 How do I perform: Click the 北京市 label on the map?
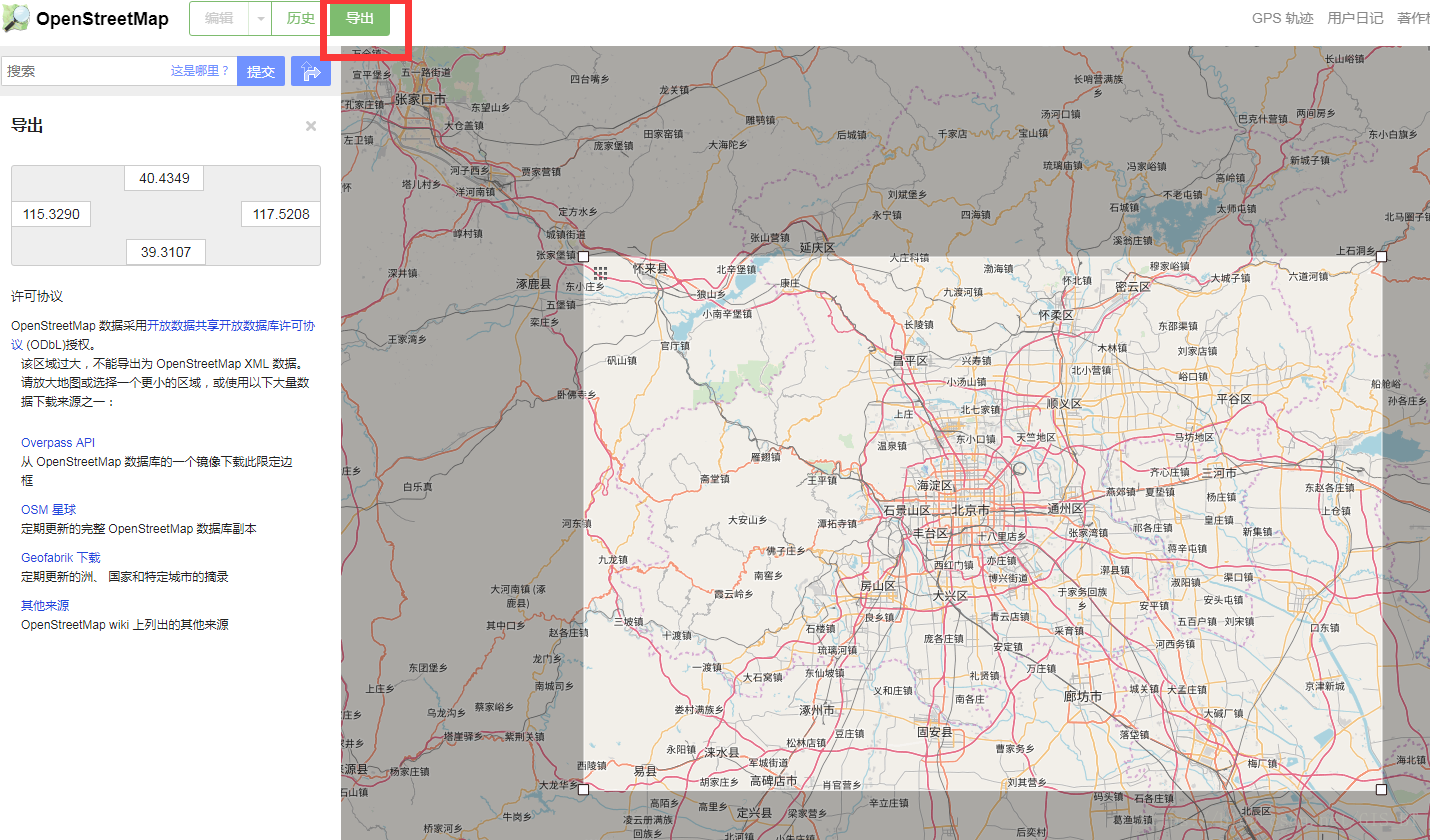pyautogui.click(x=971, y=510)
